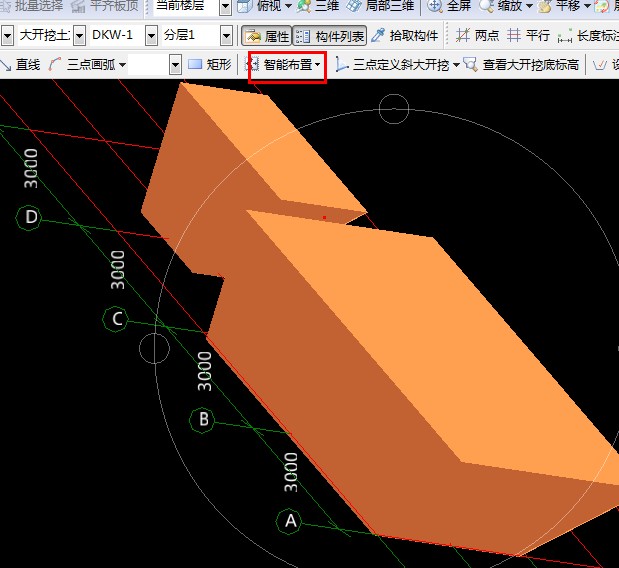Click the 3000 dimension above axis D
619x568 pixels.
tap(31, 168)
